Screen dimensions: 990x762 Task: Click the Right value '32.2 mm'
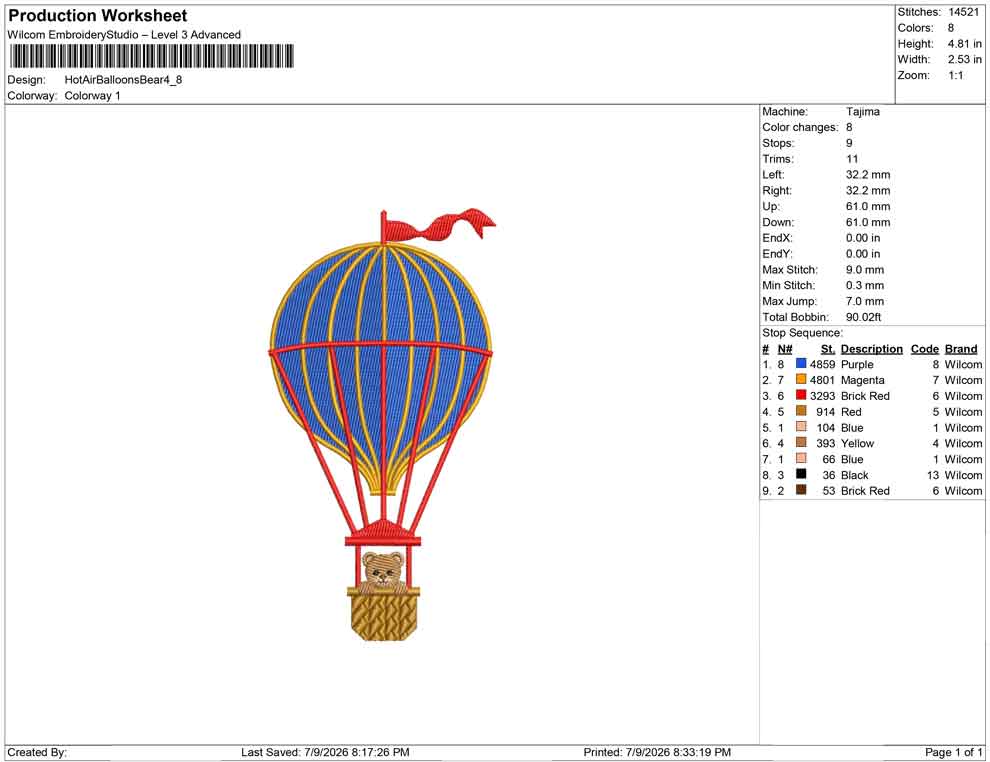click(868, 191)
